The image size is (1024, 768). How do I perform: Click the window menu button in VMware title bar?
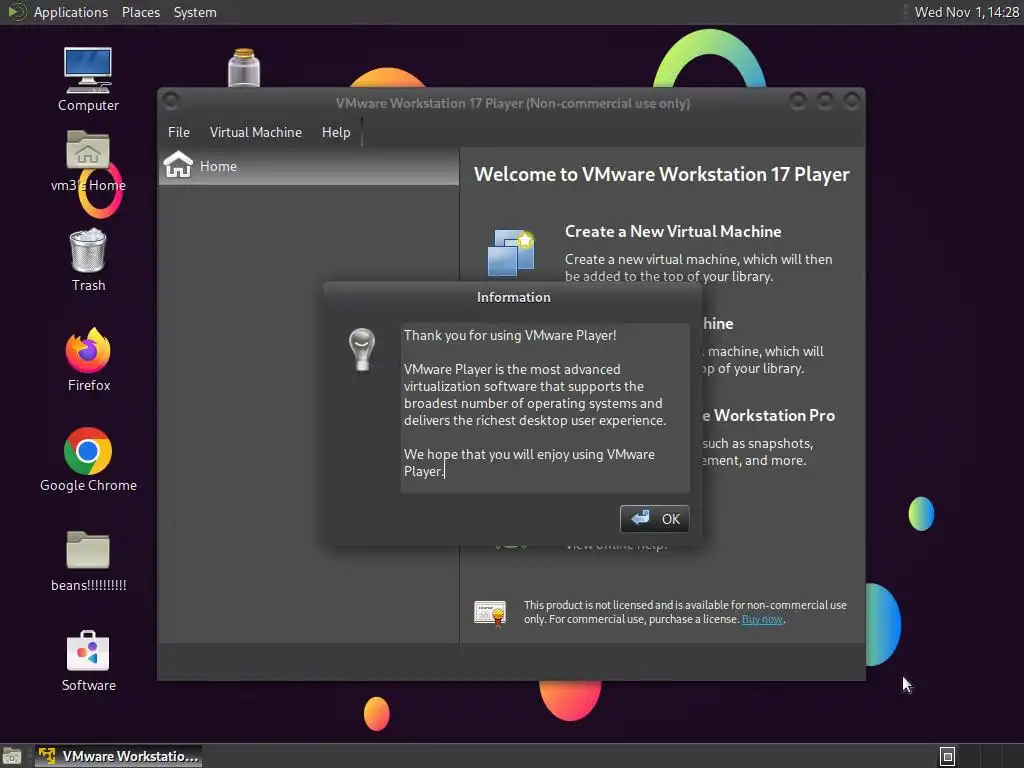tap(171, 101)
